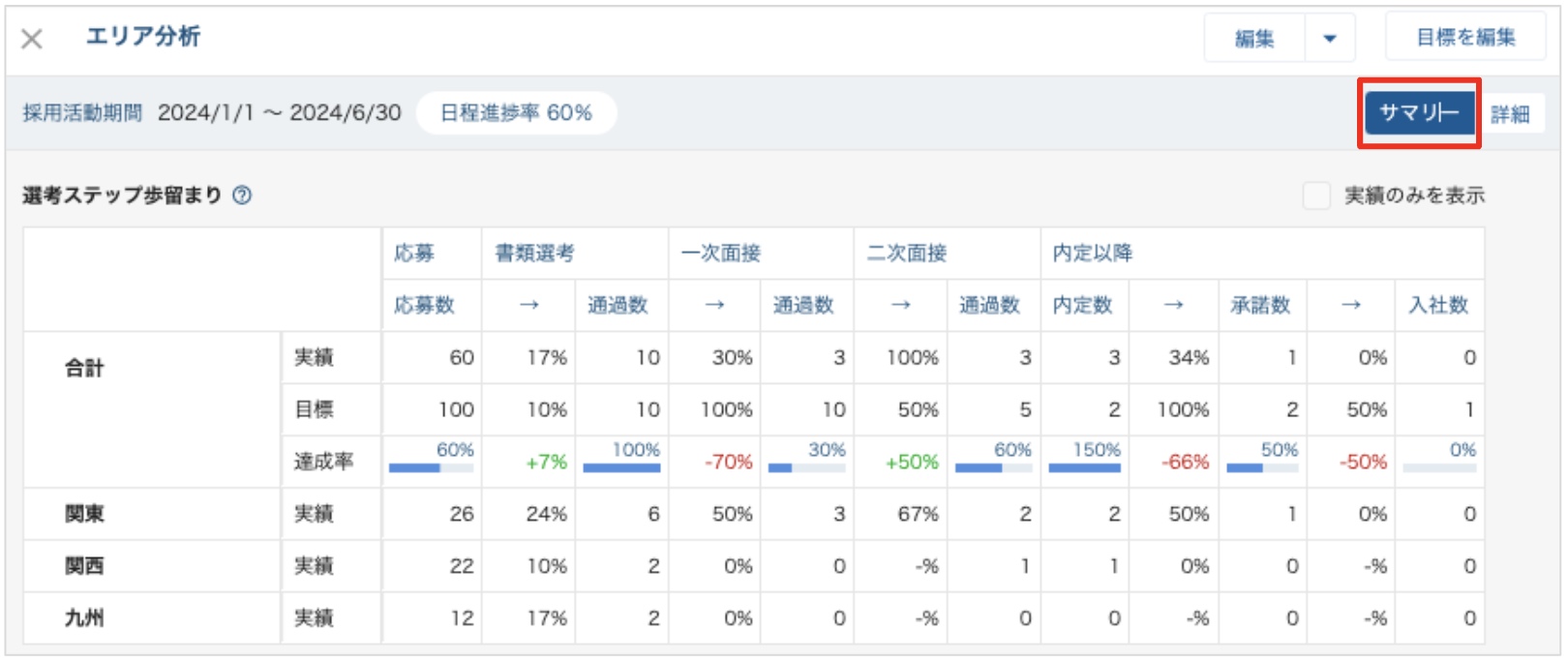Viewport: 1568px width, 662px height.
Task: Click the 目標を編集 button
Action: pos(1465,38)
